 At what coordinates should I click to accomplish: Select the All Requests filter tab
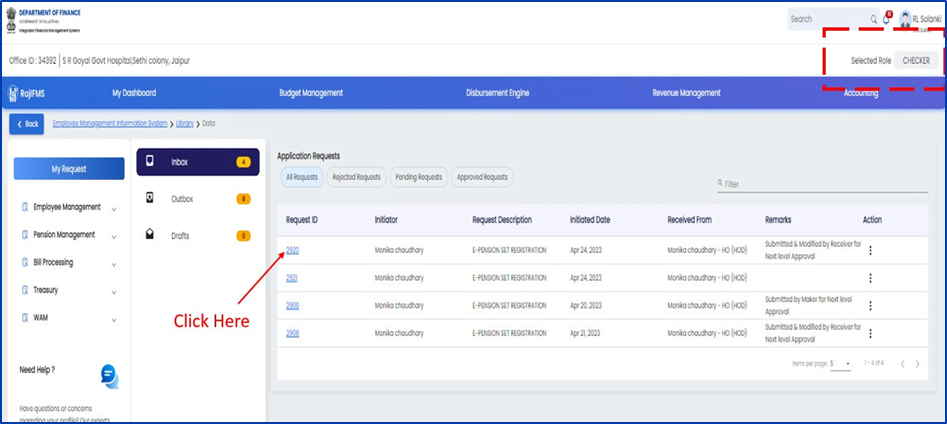301,177
